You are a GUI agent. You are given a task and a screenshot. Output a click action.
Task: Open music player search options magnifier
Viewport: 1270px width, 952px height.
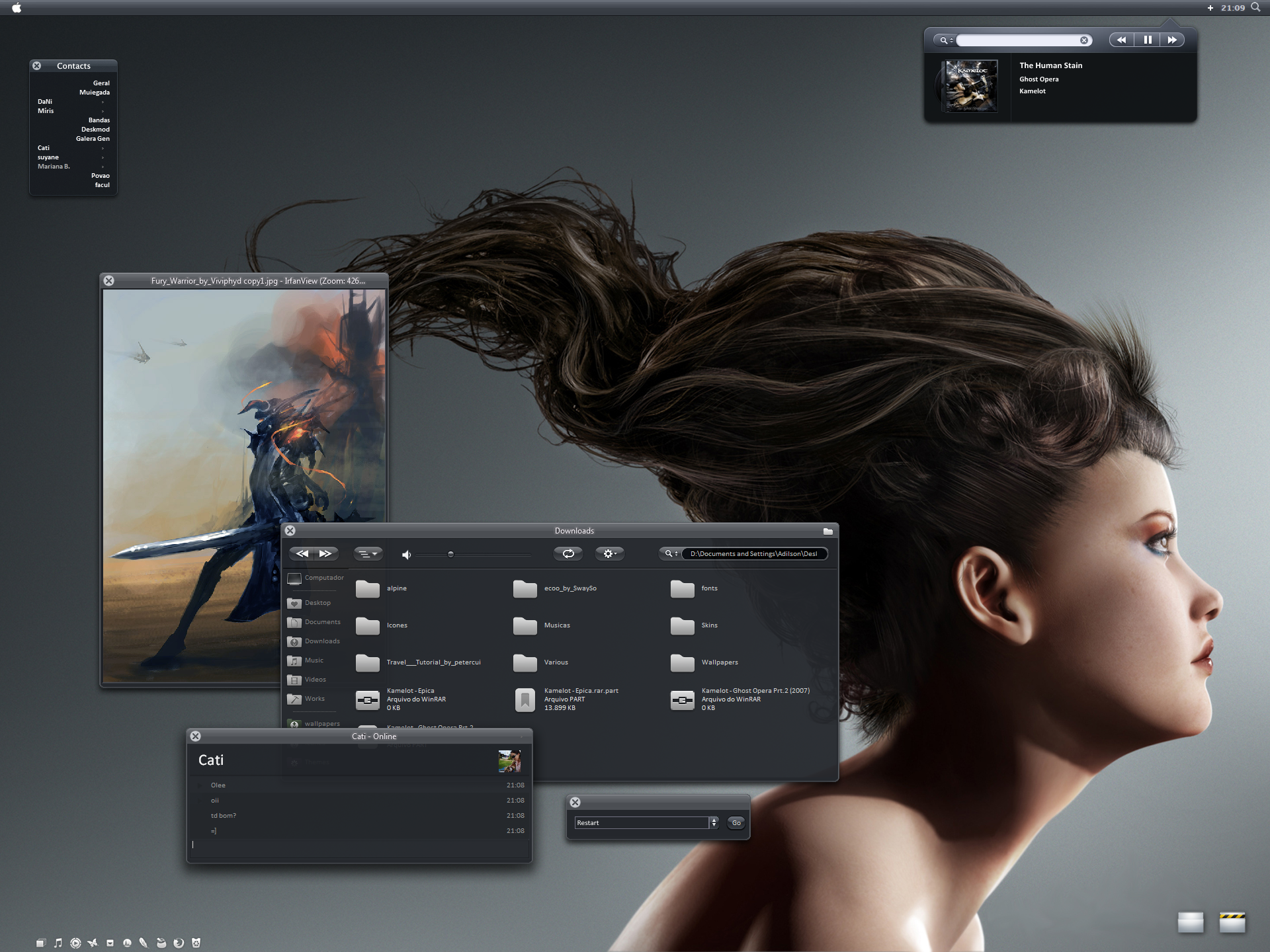946,40
